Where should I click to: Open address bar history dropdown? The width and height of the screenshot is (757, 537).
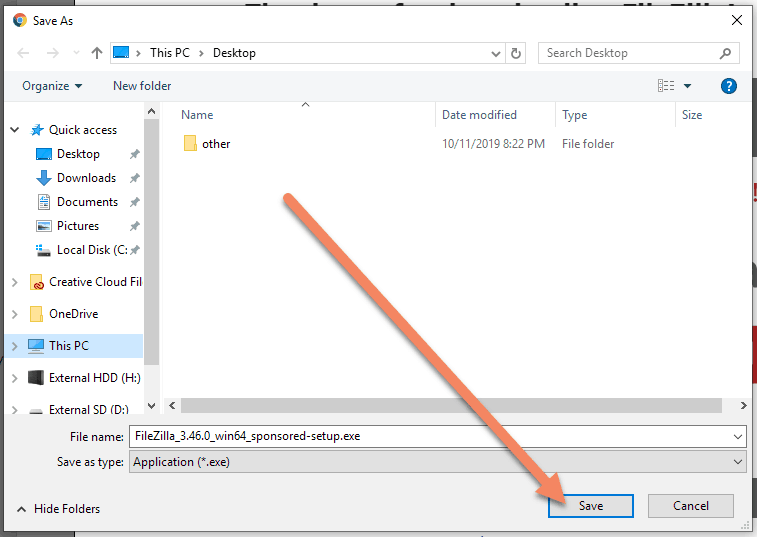point(495,53)
